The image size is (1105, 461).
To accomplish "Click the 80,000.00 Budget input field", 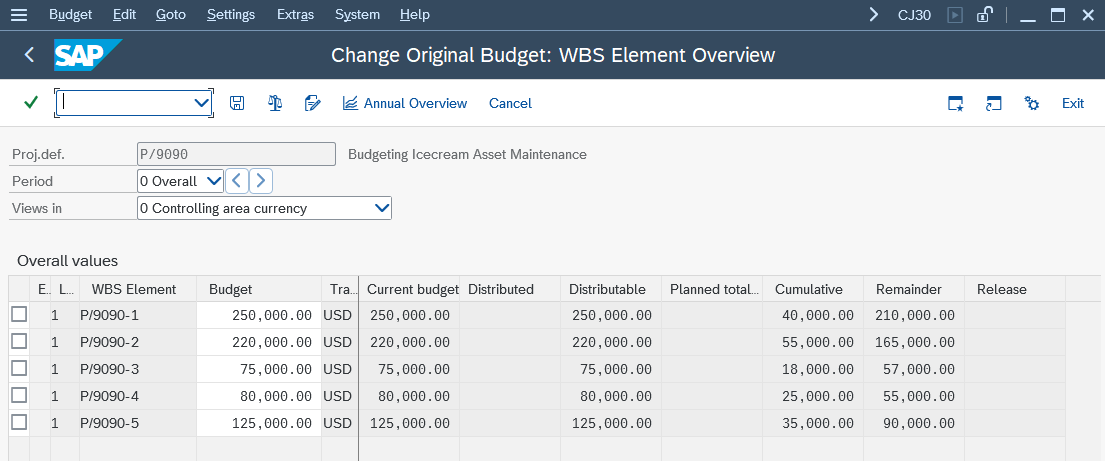I will [259, 395].
